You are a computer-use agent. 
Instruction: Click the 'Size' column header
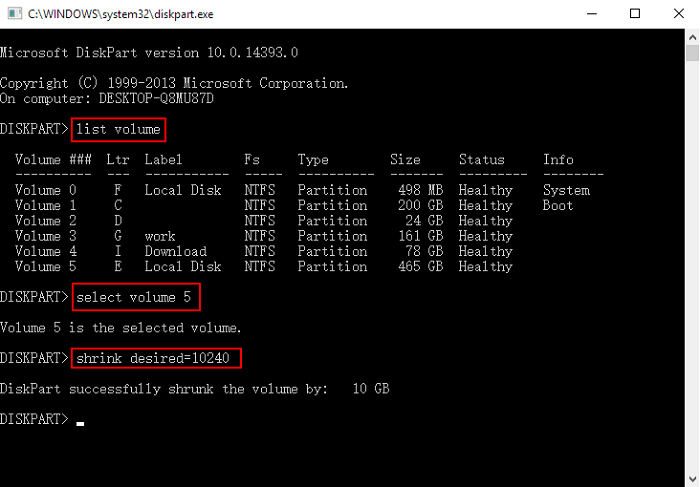[405, 160]
